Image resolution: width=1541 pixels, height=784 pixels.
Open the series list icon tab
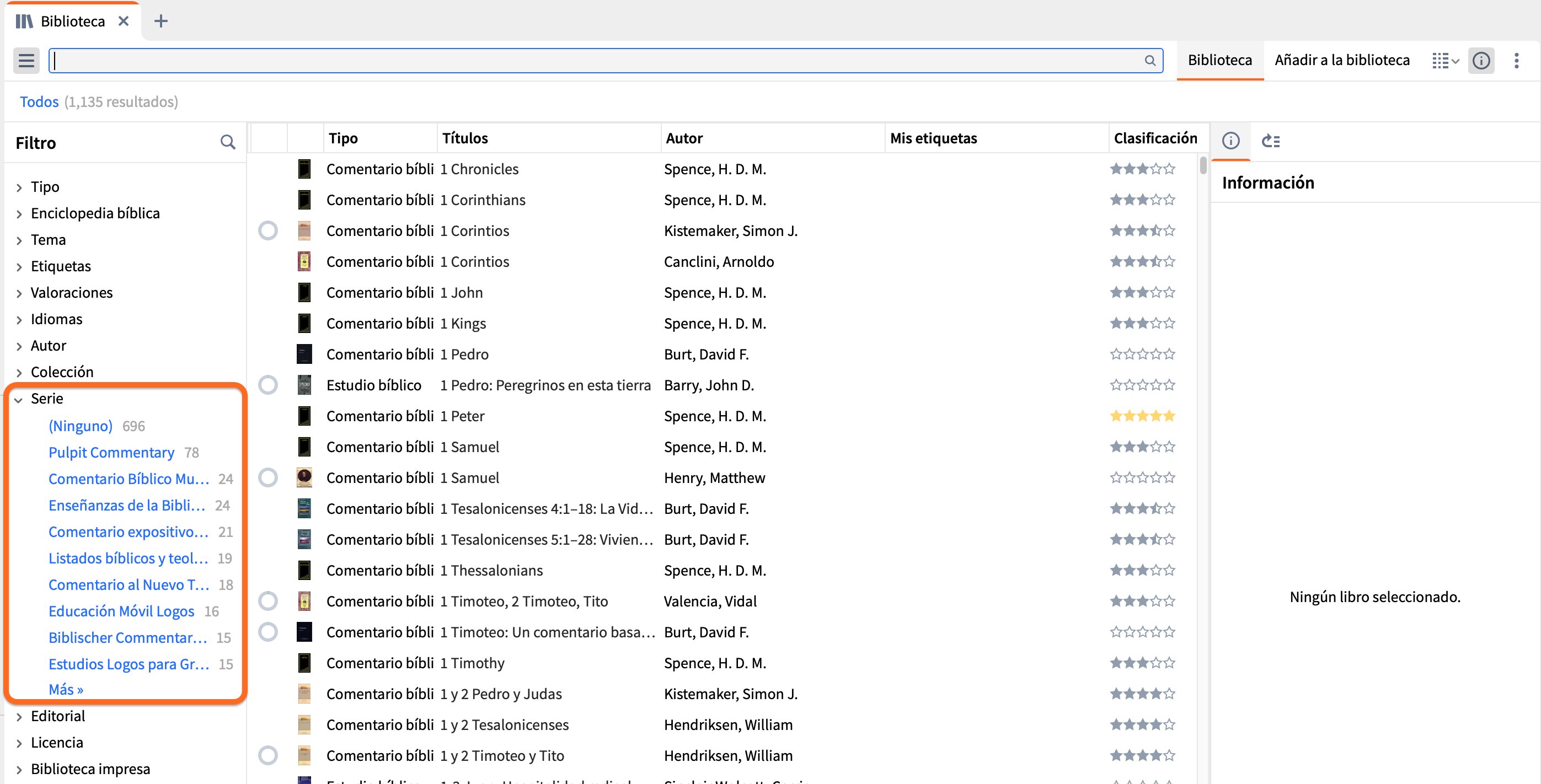[1270, 141]
